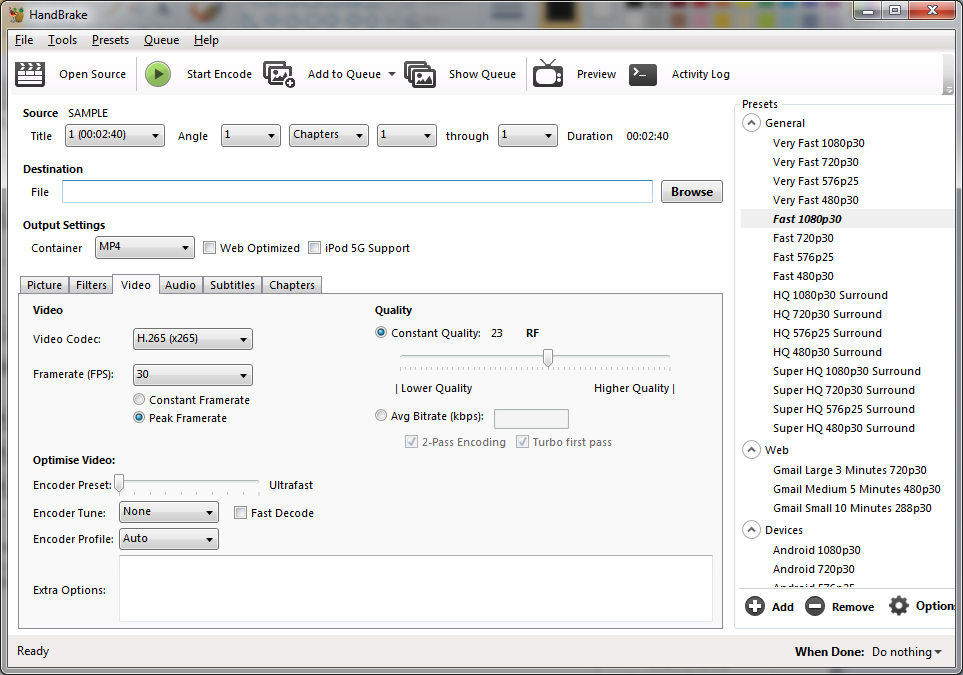963x675 pixels.
Task: Open the Help menu
Action: pos(206,40)
